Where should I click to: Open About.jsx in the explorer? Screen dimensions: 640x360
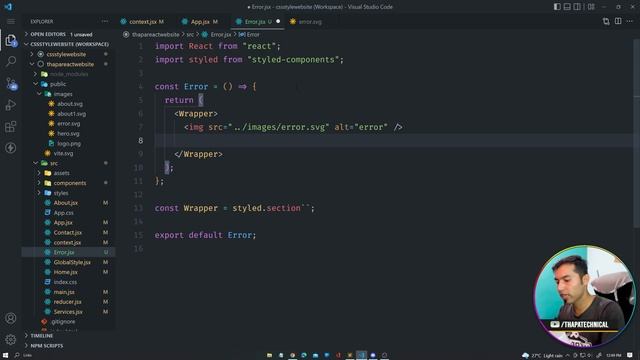[x=66, y=203]
